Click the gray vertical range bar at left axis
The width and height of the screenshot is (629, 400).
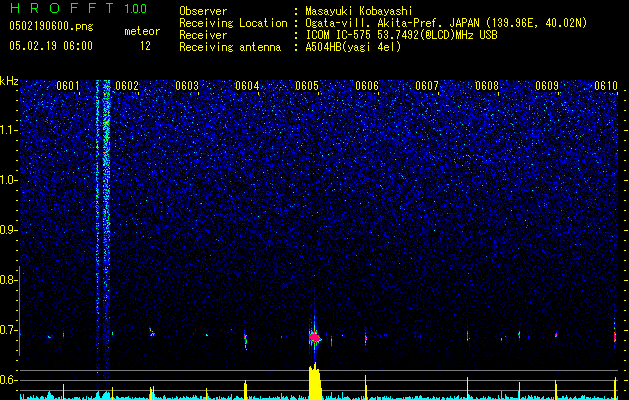click(19, 311)
